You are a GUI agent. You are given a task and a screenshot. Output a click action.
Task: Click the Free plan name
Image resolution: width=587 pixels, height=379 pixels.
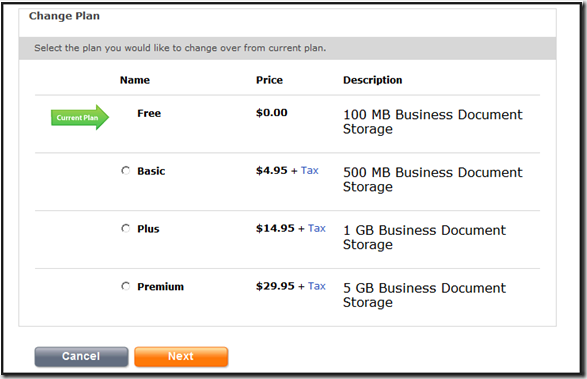[149, 113]
